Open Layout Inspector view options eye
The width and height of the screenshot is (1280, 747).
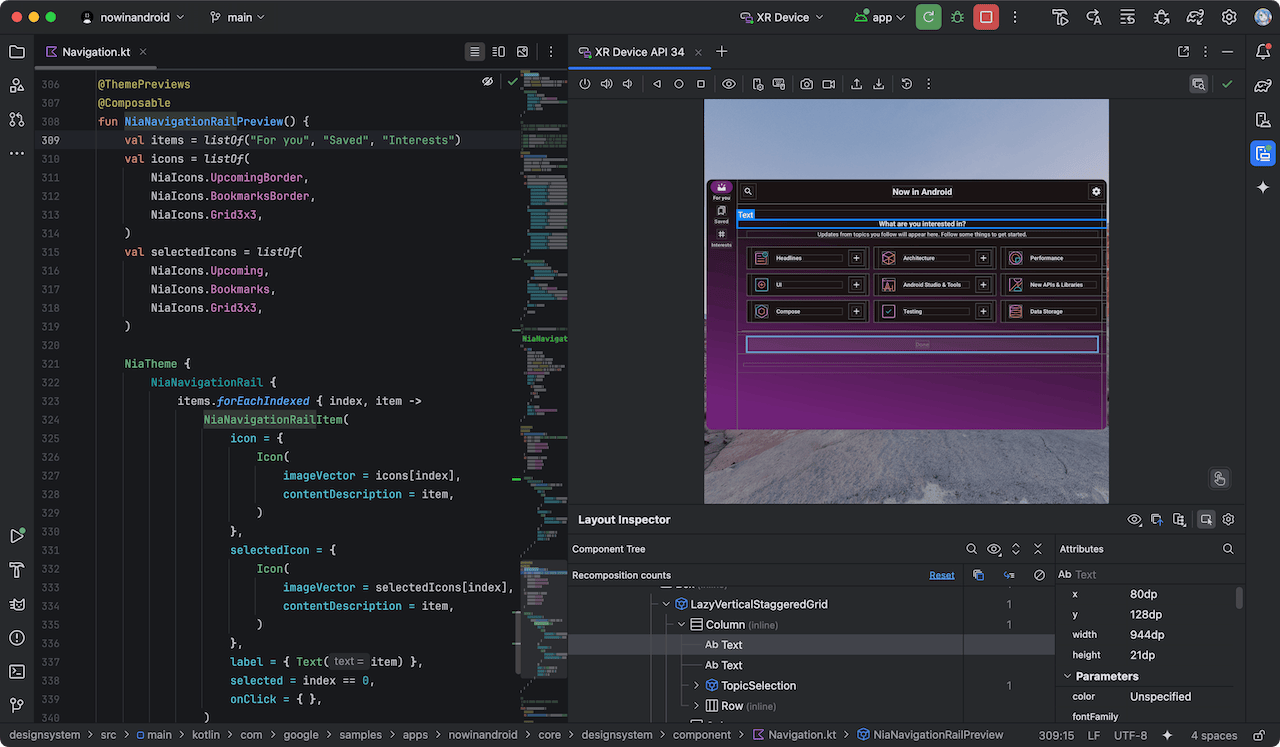(x=1135, y=519)
